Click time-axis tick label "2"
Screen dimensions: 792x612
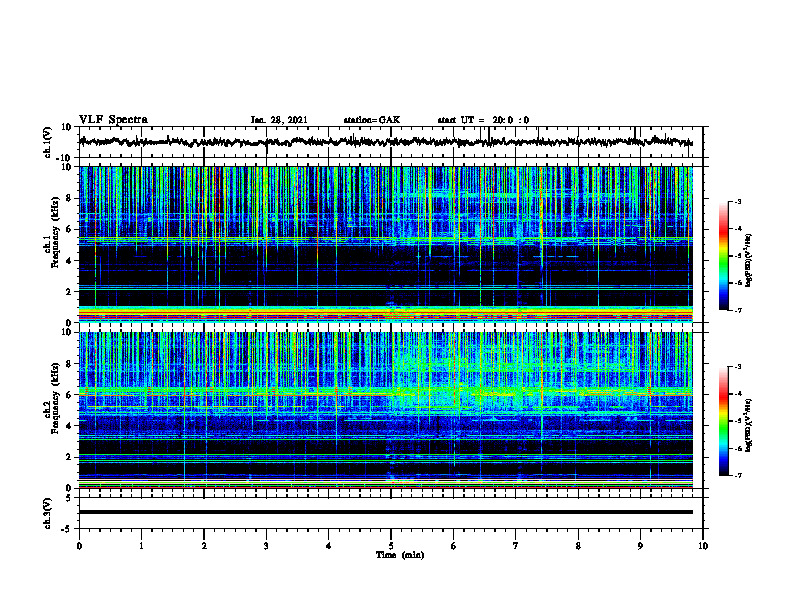(x=204, y=546)
